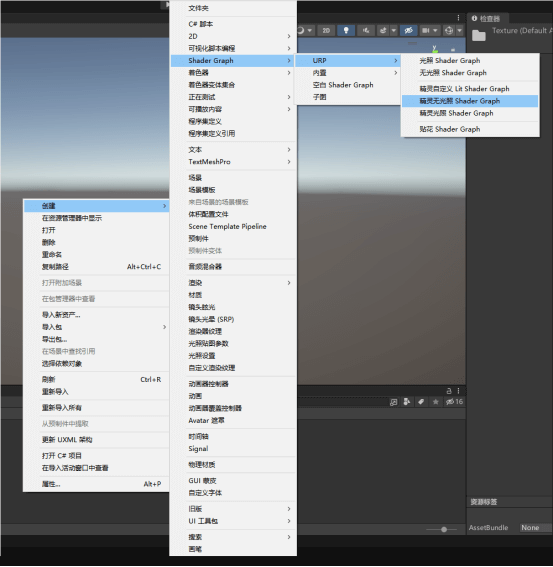Click favorites star icon in Project toolbar
553x567 pixels.
[x=435, y=402]
